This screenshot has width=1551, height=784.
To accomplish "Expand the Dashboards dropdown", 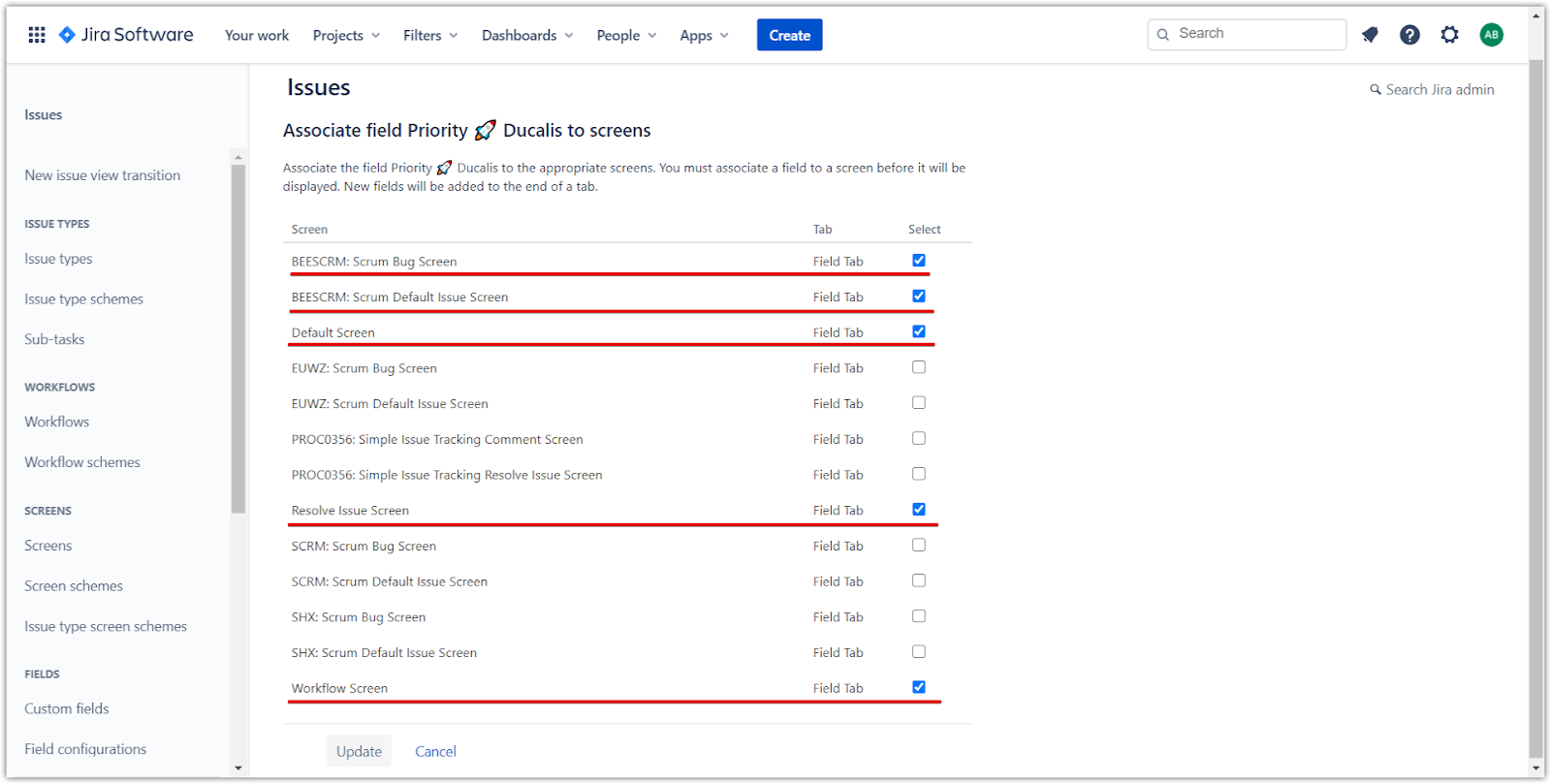I will (527, 36).
